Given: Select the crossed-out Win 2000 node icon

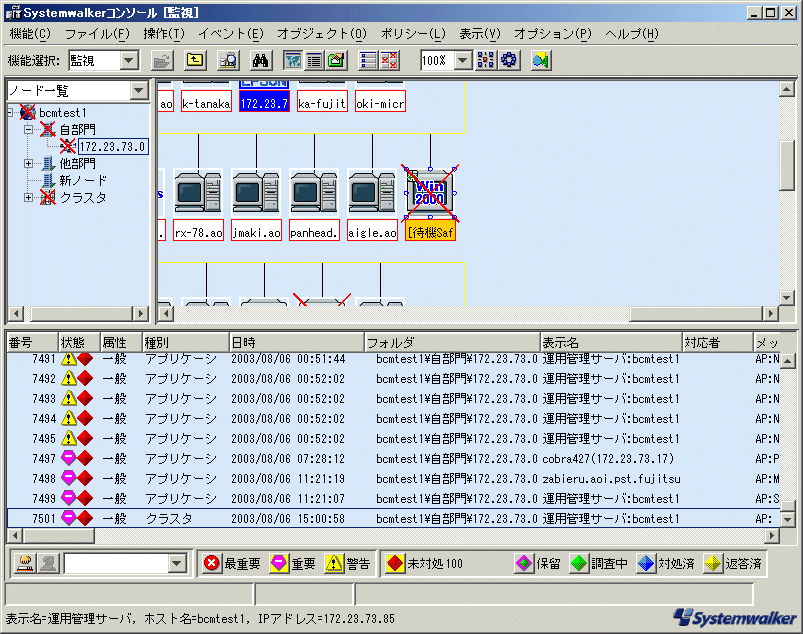Looking at the screenshot, I should (430, 192).
